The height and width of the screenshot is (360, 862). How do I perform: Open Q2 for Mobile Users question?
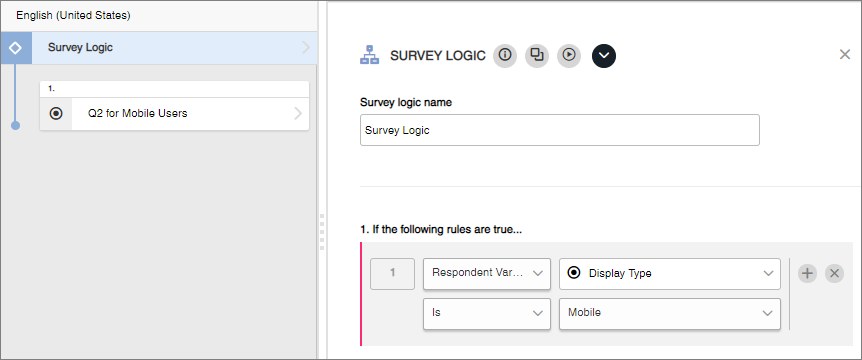coord(174,114)
